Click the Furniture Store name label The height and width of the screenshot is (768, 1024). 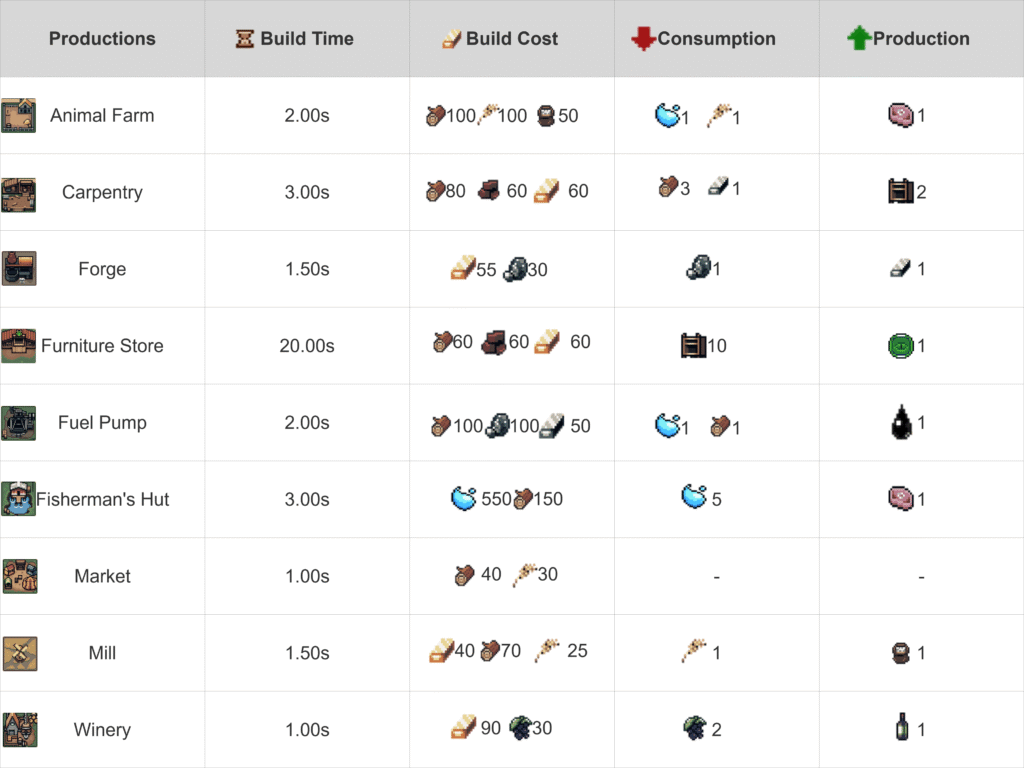[102, 346]
